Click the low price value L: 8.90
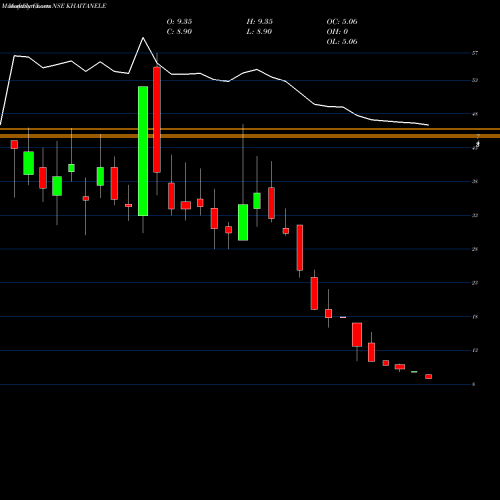500x500 pixels. (259, 32)
